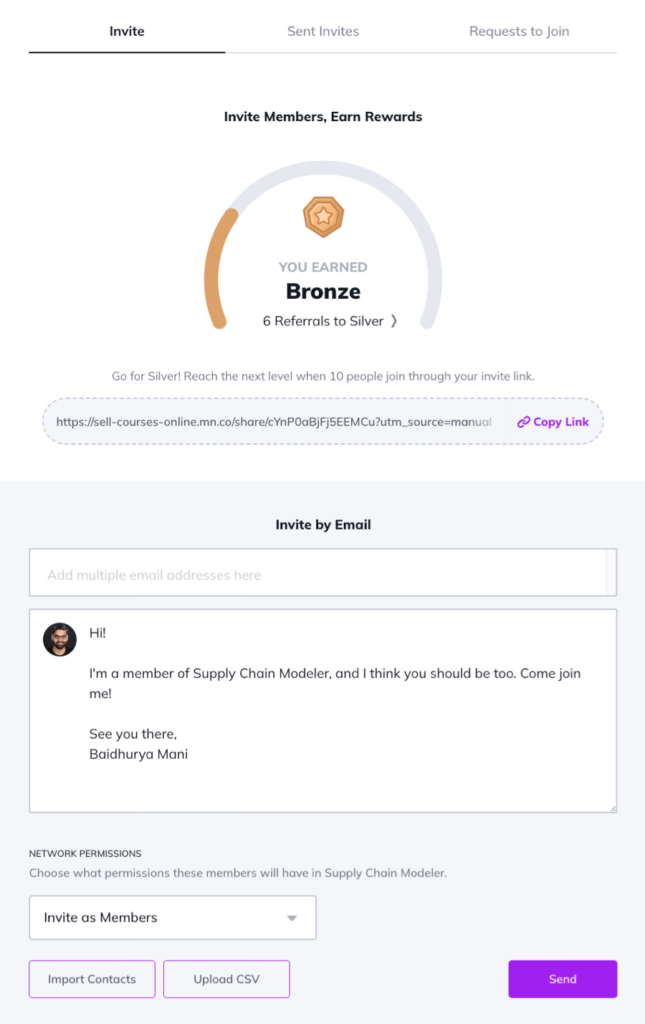
Task: Switch to the Sent Invites tab
Action: pyautogui.click(x=323, y=31)
